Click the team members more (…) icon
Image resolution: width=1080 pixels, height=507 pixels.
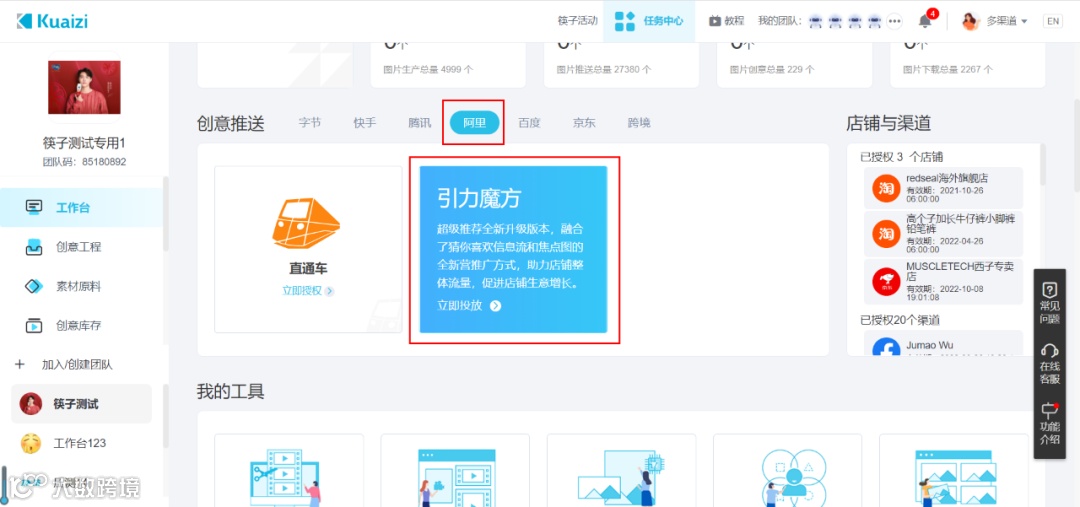895,21
